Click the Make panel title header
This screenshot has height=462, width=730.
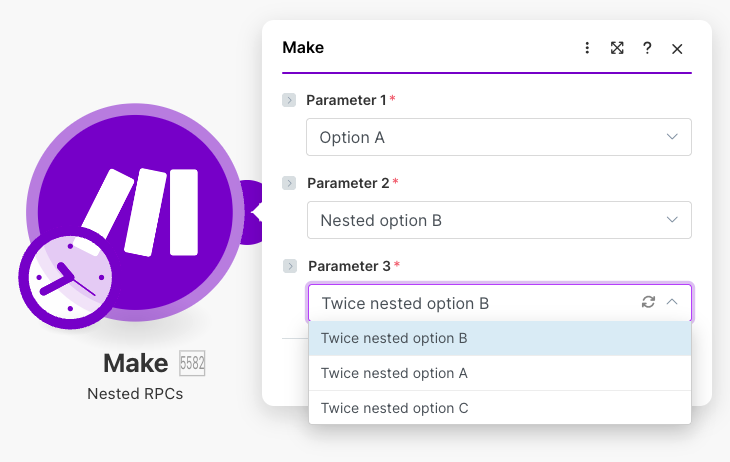pos(303,48)
